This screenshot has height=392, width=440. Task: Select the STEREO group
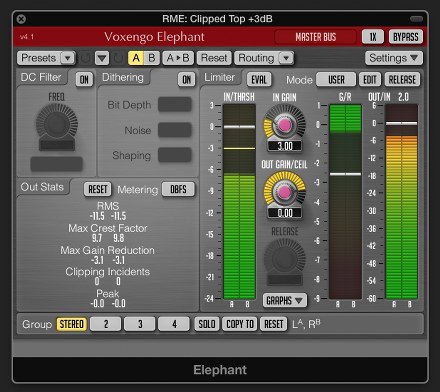(71, 324)
